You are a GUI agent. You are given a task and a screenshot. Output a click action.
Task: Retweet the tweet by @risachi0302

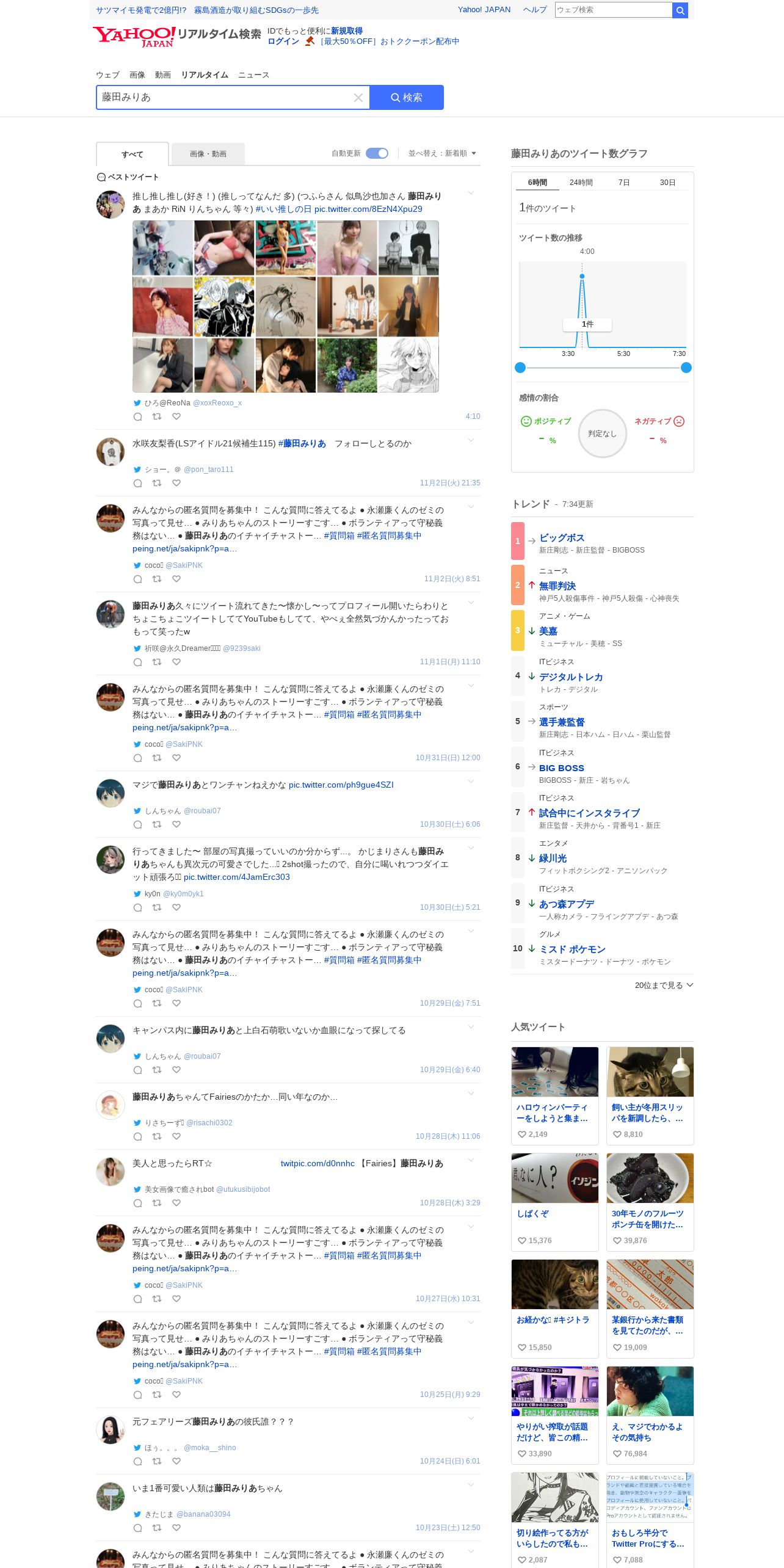coord(157,1136)
